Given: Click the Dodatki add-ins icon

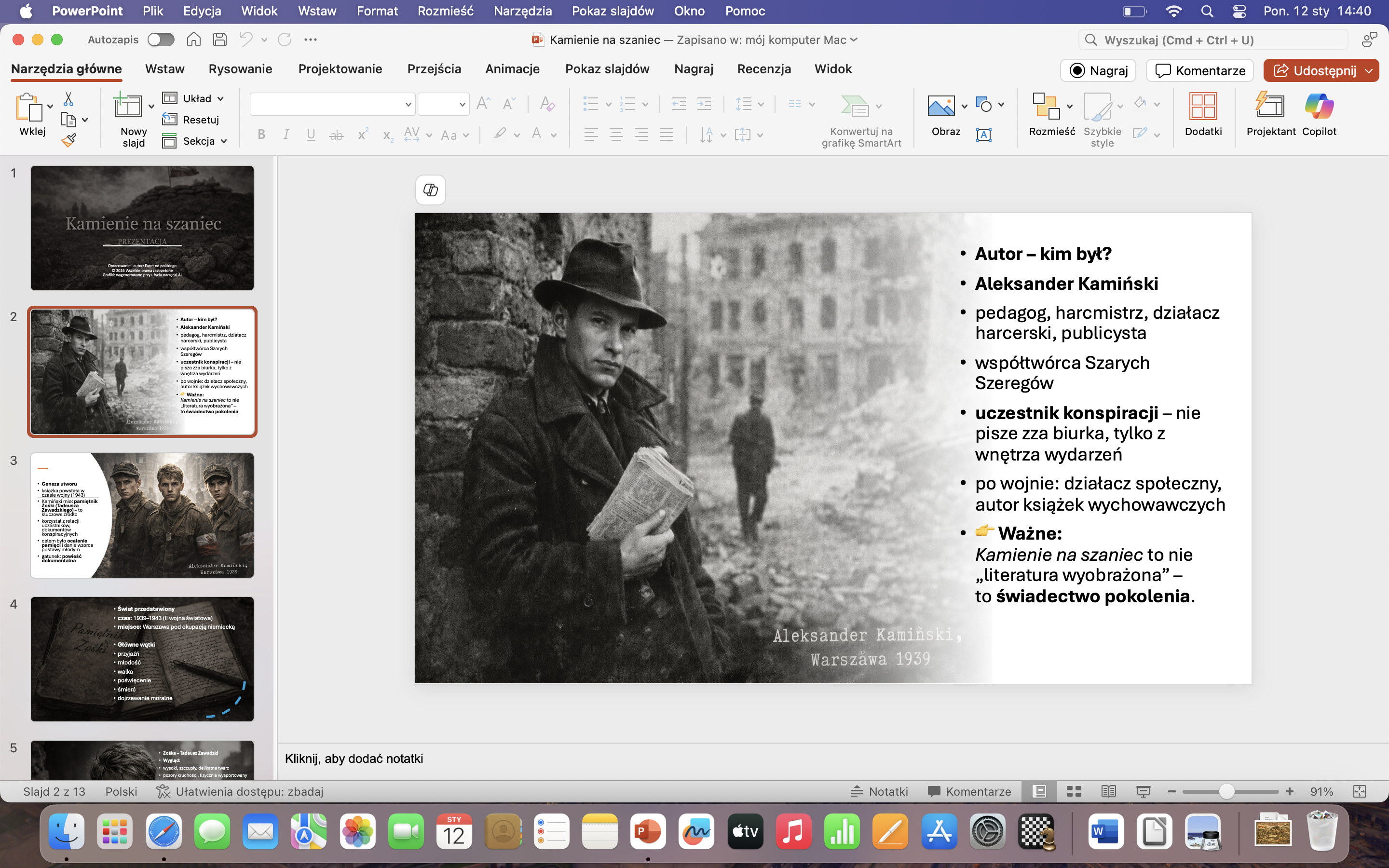Looking at the screenshot, I should pyautogui.click(x=1202, y=107).
